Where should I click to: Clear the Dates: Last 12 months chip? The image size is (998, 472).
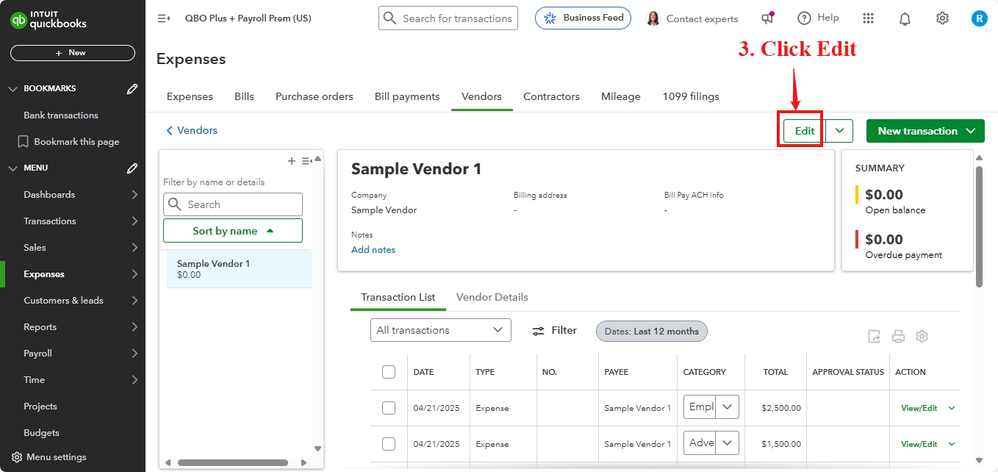pos(651,331)
